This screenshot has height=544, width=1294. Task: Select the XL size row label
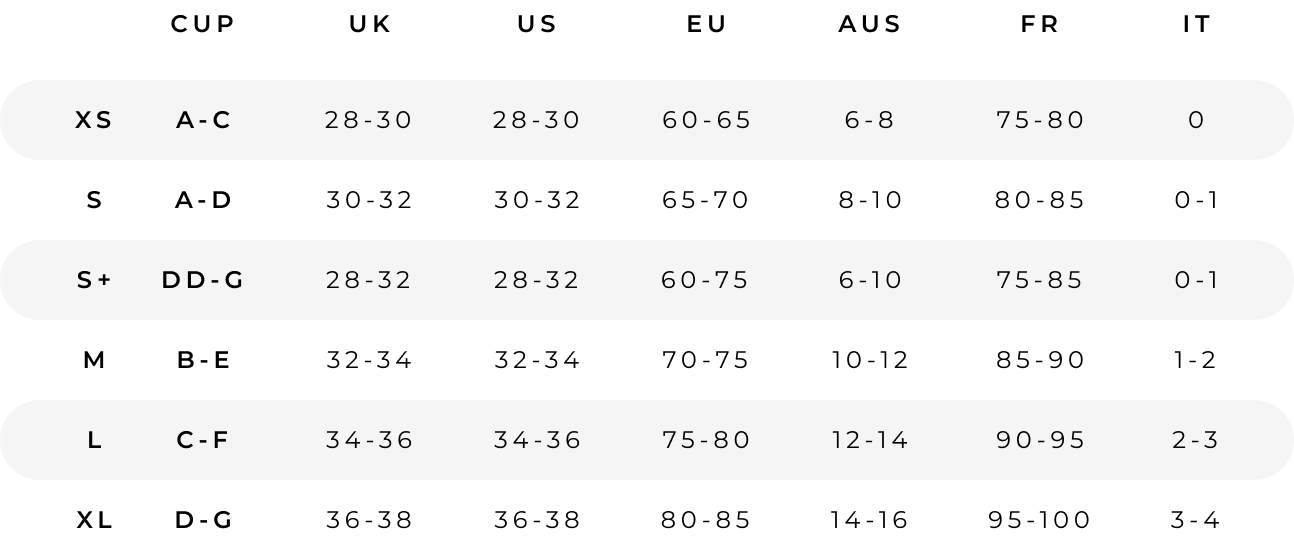coord(94,520)
